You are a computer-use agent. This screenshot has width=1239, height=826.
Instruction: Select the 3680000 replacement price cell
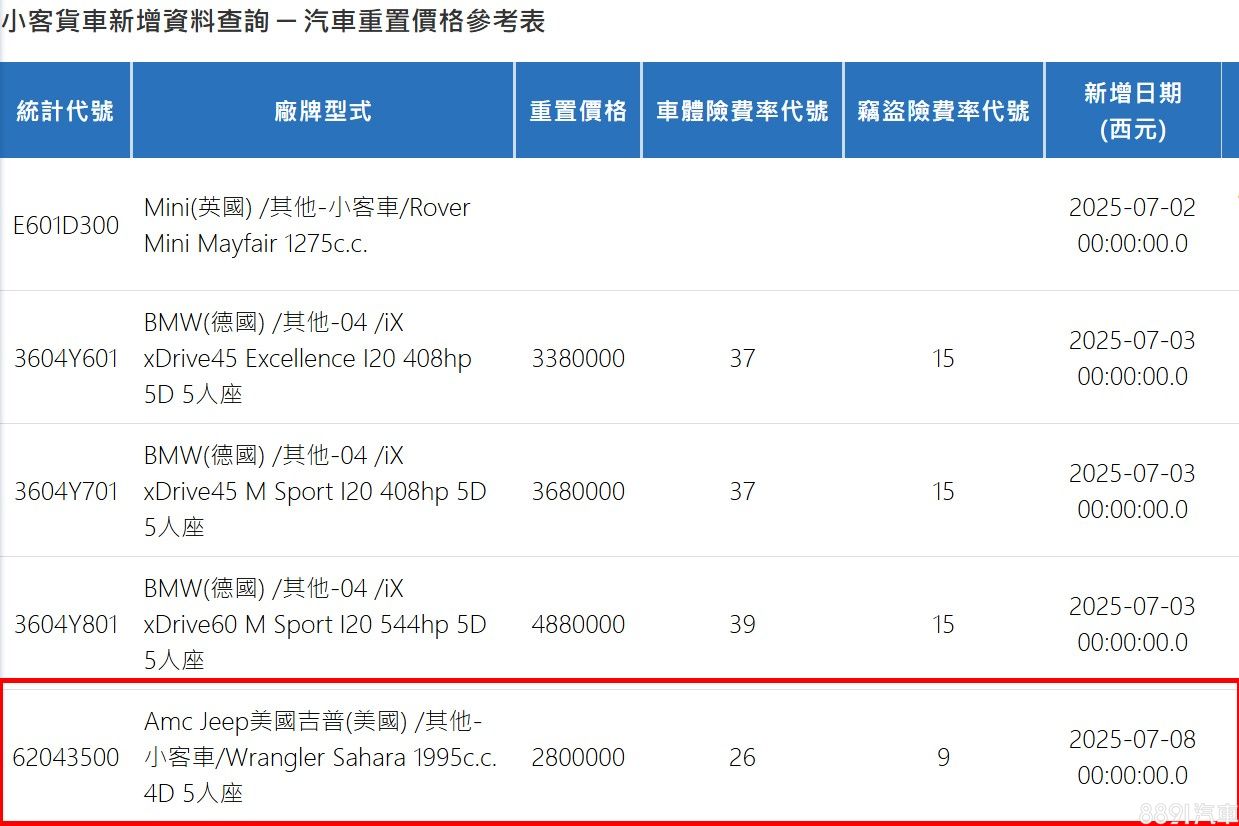point(578,491)
